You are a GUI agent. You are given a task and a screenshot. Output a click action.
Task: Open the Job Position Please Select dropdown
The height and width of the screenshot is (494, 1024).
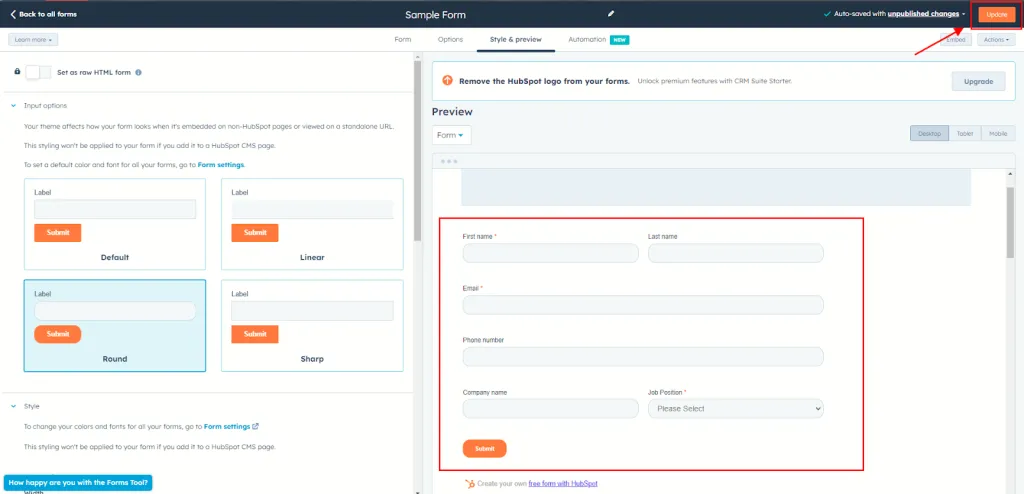(735, 408)
